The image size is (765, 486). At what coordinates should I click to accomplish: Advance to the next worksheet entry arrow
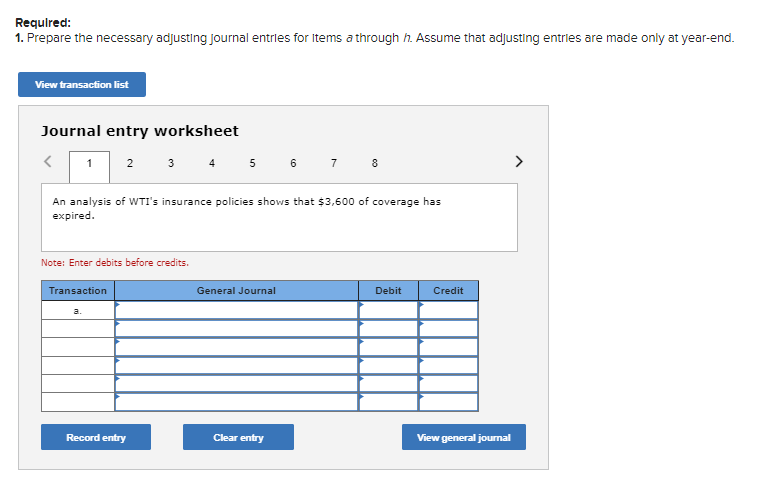[x=519, y=162]
